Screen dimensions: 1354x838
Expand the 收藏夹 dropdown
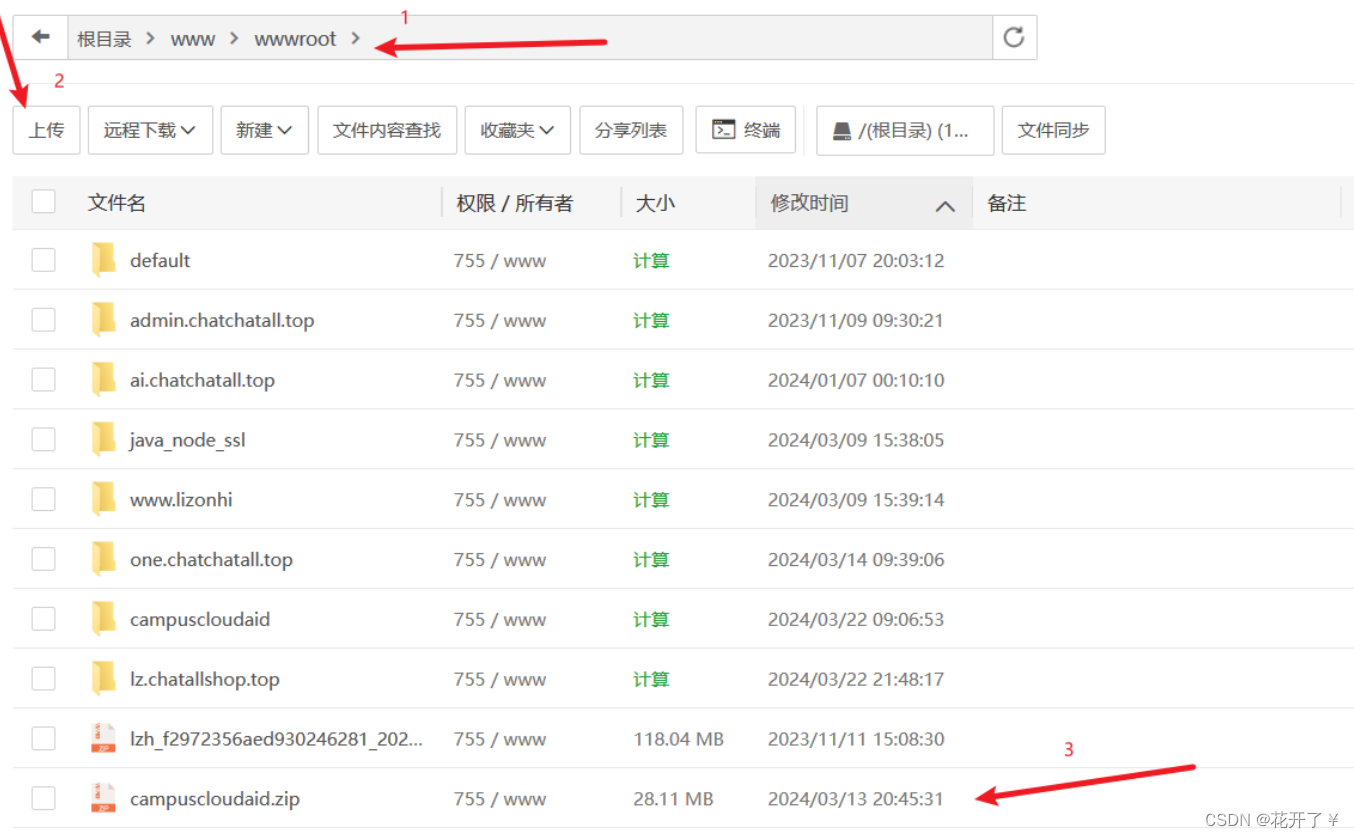(517, 130)
